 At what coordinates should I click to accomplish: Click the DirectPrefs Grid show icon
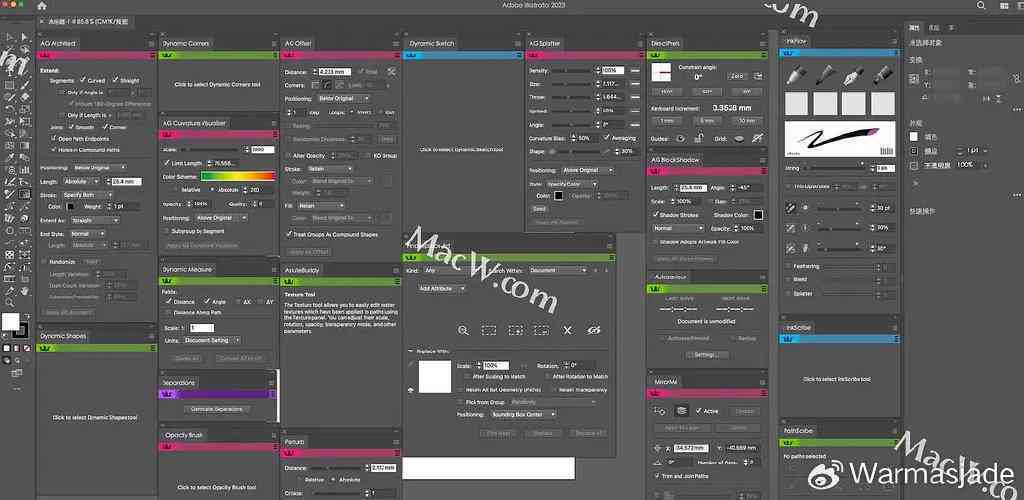pyautogui.click(x=739, y=138)
